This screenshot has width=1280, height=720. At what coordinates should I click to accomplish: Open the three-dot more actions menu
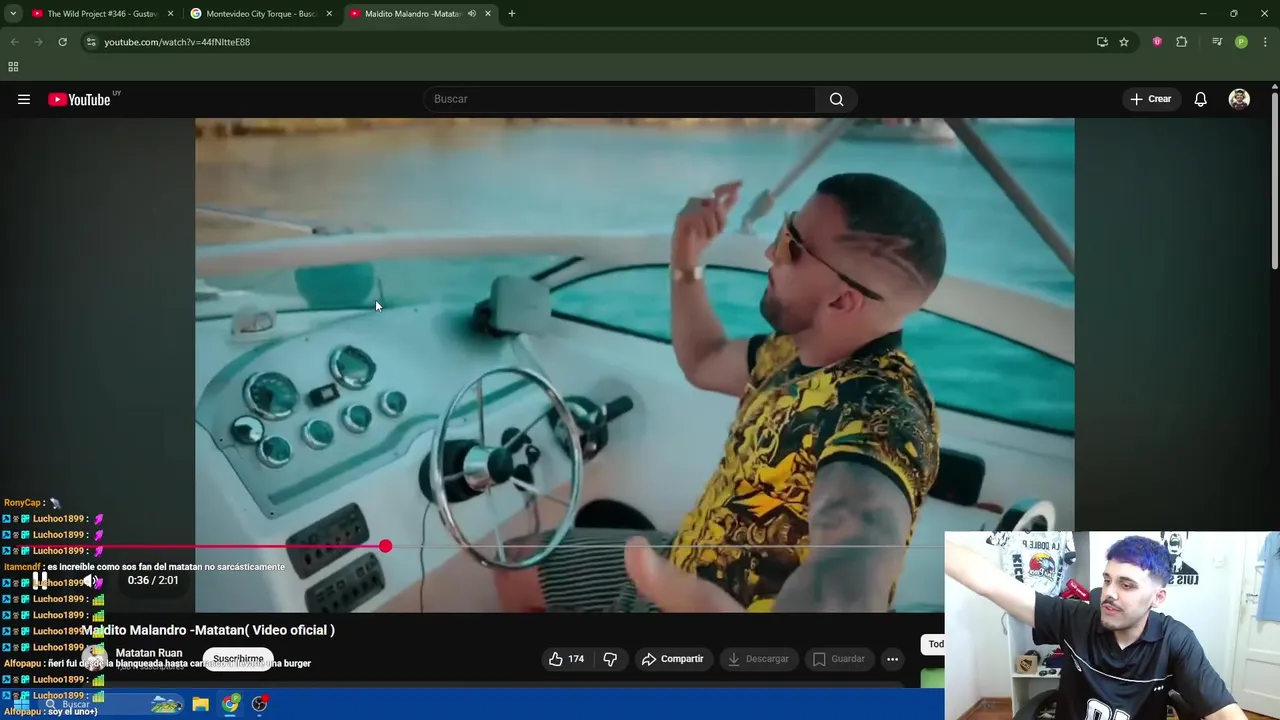[x=892, y=659]
